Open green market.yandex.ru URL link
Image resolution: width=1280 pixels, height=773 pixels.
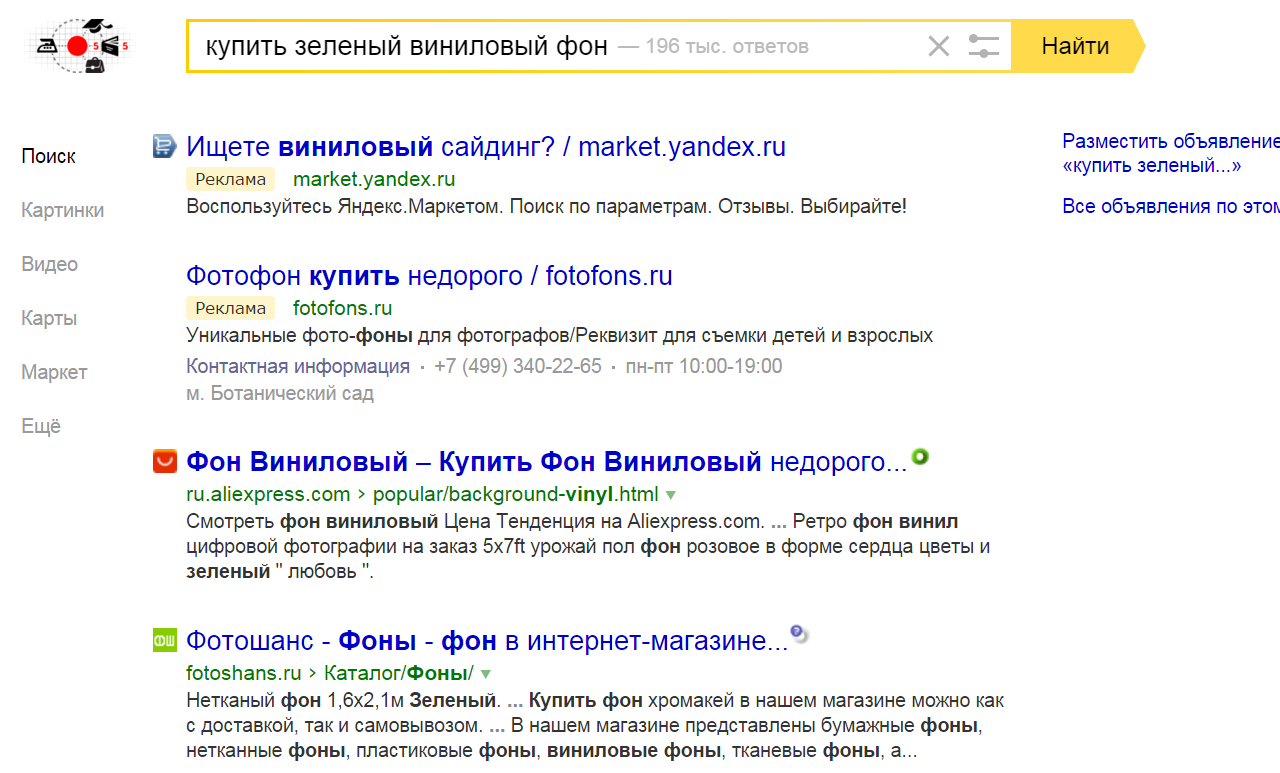coord(374,180)
